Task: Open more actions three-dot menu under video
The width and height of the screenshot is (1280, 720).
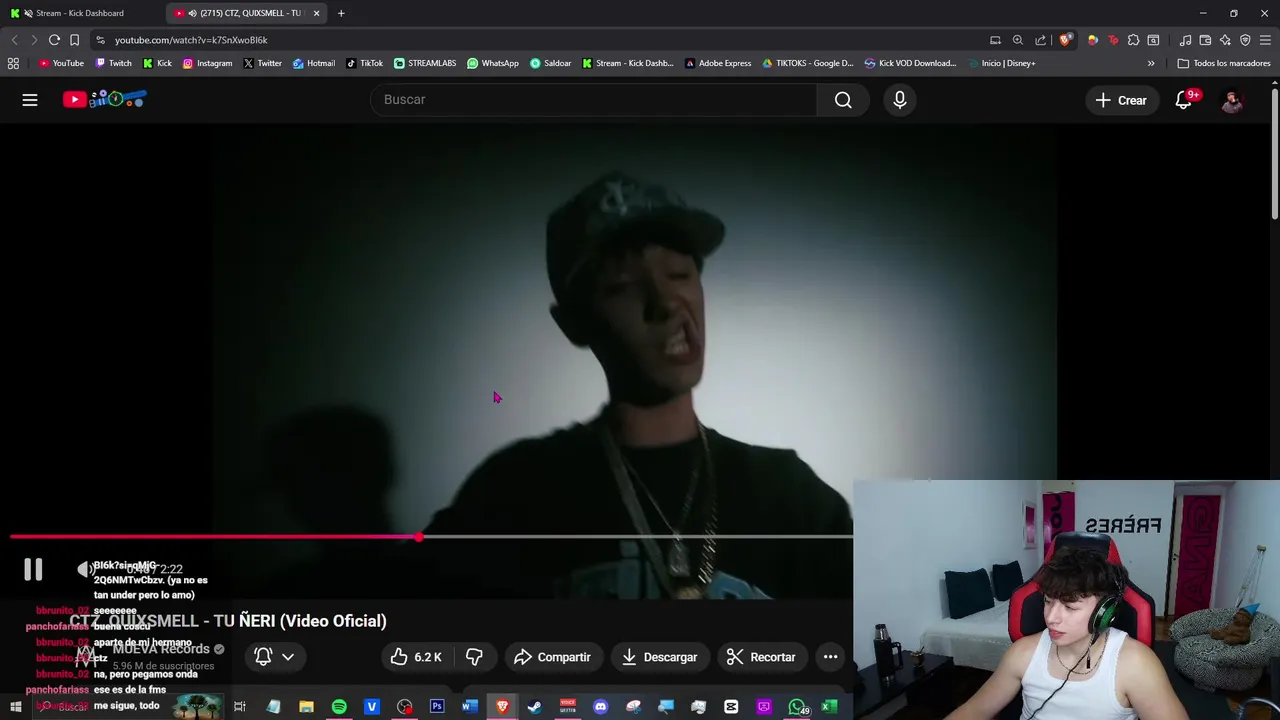Action: pos(830,657)
